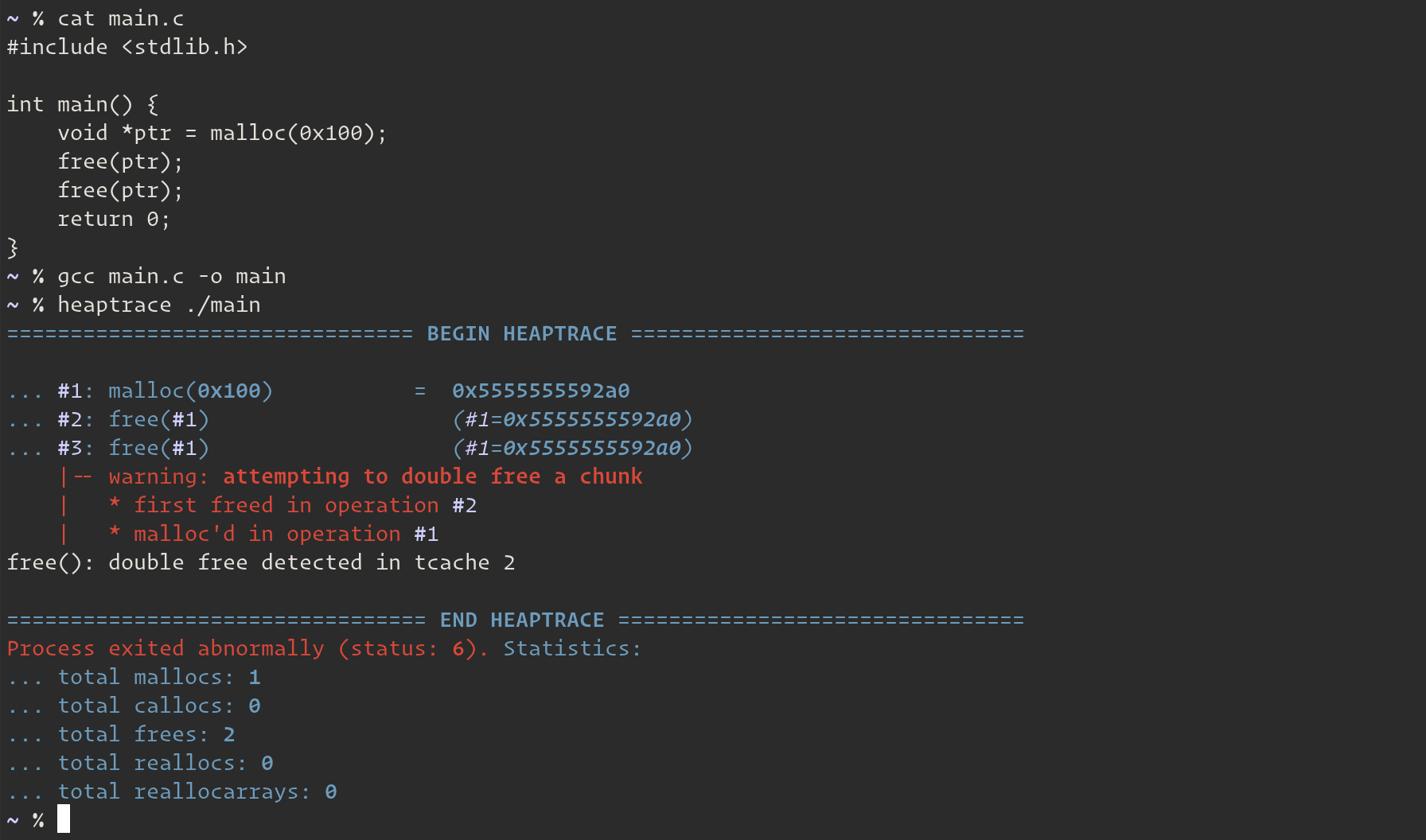Screen dimensions: 1426x840
Task: Click the '#2: free(#1)' trace line
Action: click(x=134, y=419)
